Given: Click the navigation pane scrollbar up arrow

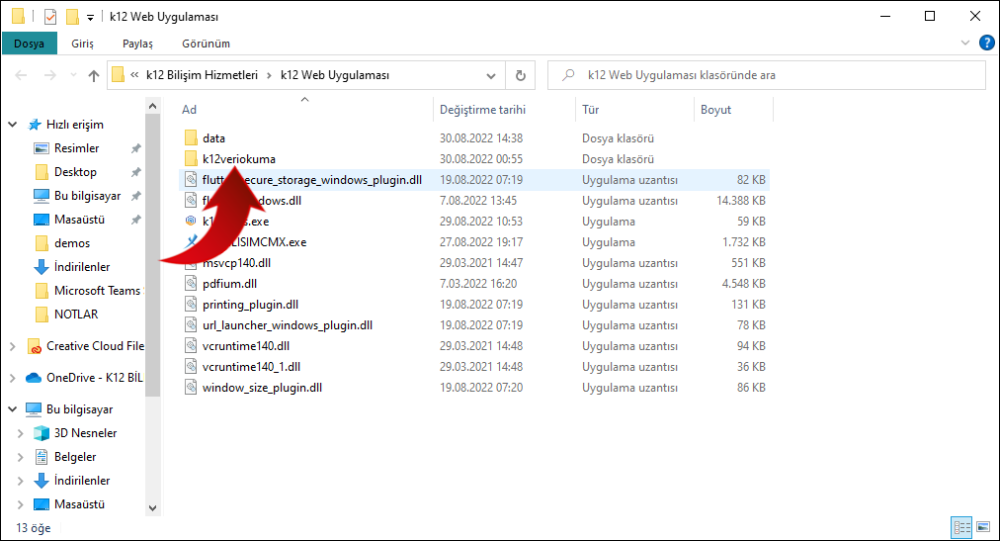Looking at the screenshot, I should coord(152,106).
